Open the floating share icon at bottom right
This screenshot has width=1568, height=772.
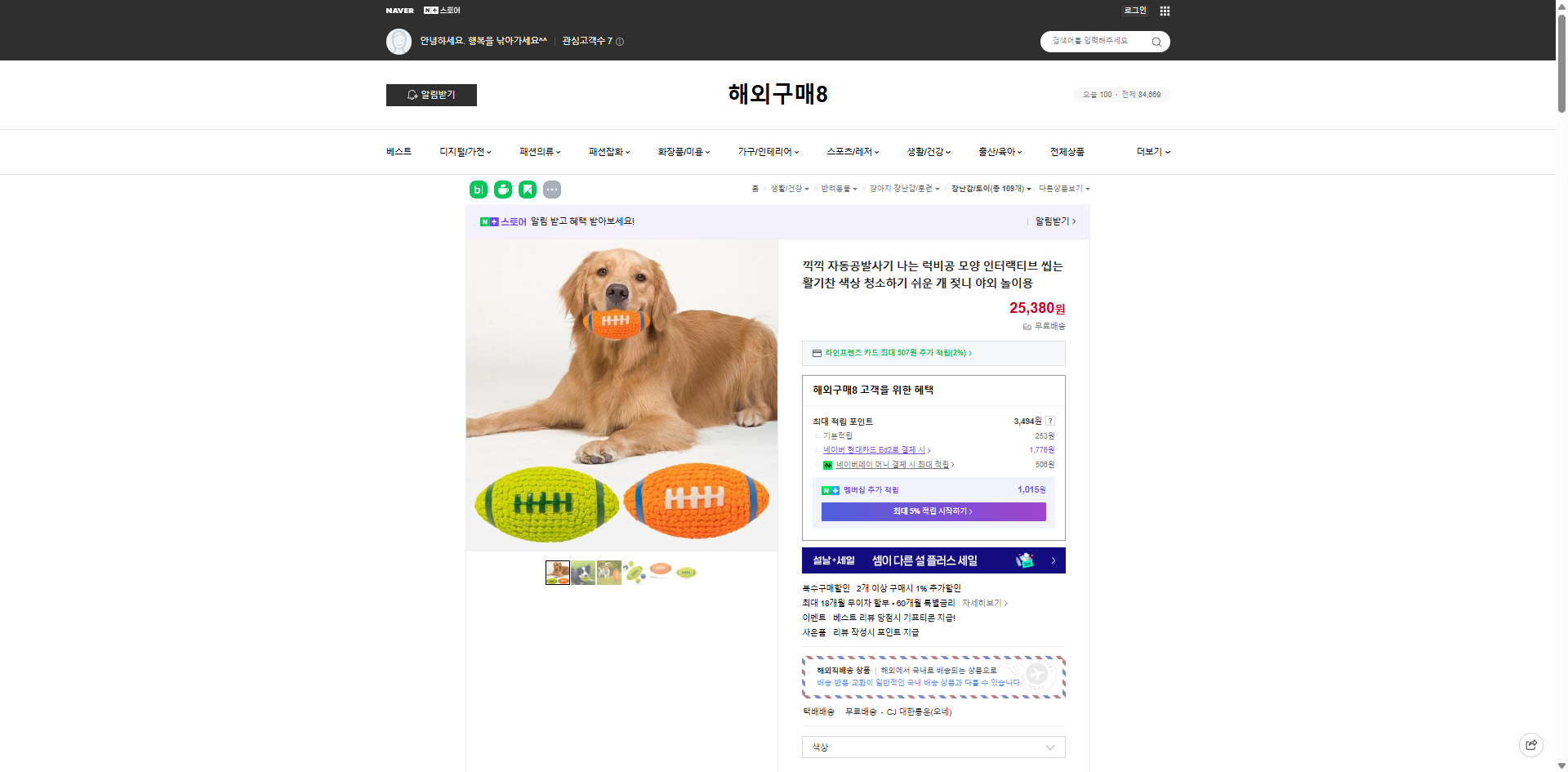coord(1530,744)
